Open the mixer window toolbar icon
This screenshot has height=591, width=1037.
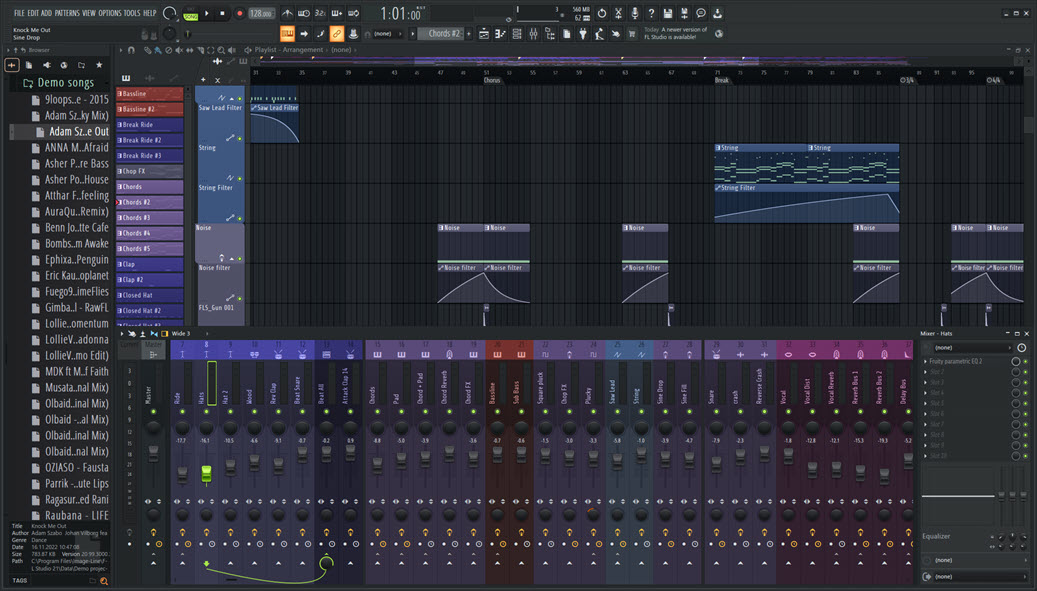[534, 34]
